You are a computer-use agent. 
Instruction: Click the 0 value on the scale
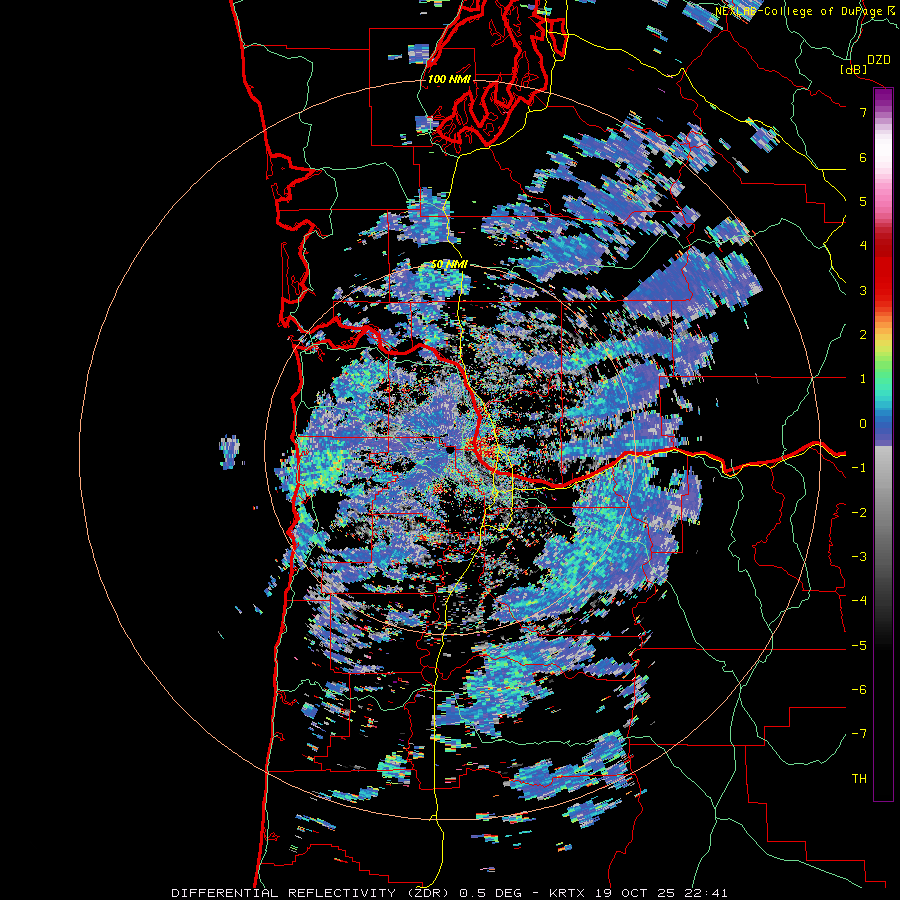tap(863, 424)
